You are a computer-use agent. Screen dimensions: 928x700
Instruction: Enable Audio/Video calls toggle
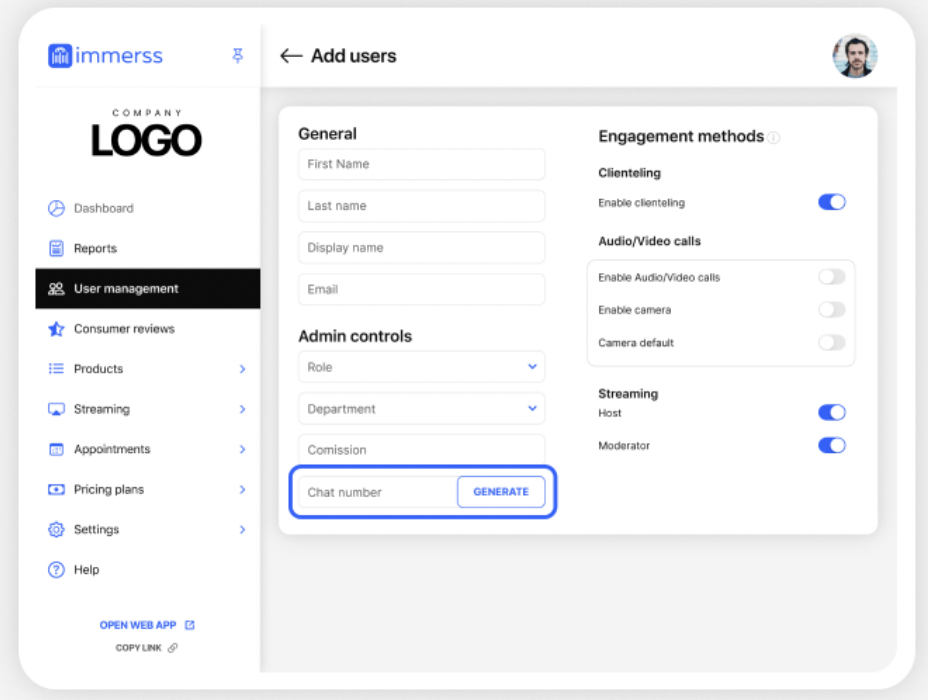tap(831, 277)
